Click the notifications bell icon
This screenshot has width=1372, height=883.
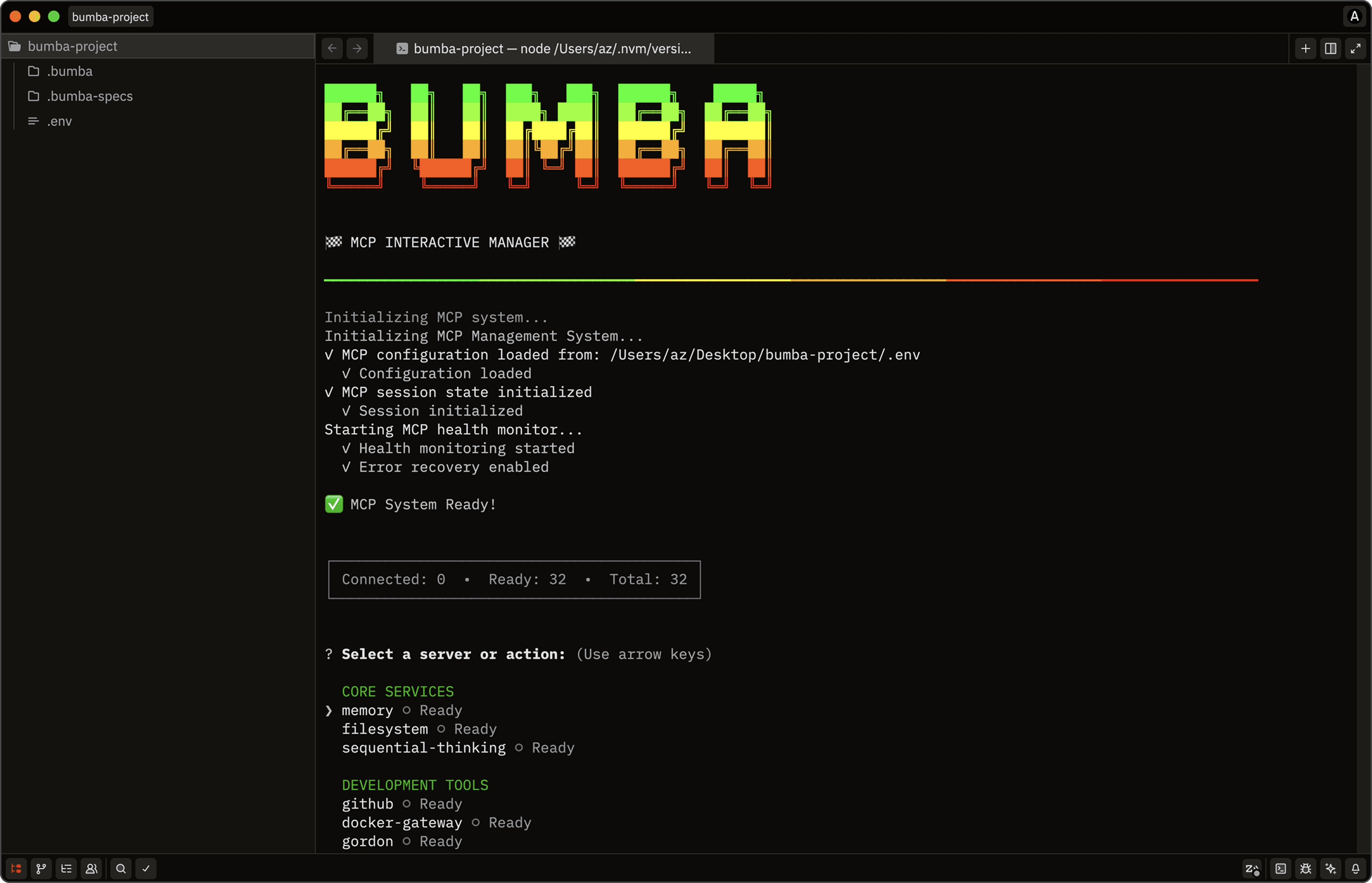1355,868
